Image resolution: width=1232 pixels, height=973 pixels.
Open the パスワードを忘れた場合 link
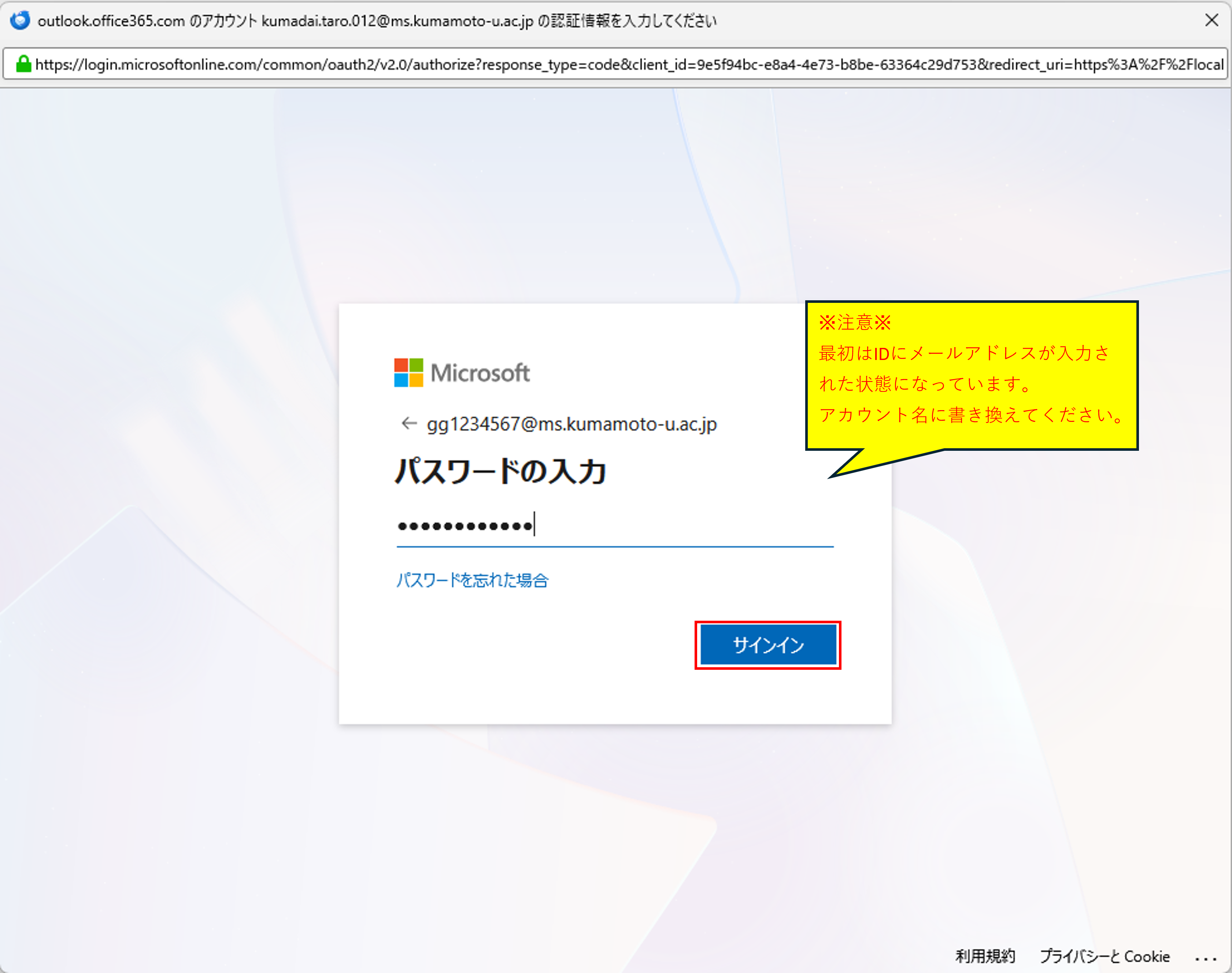coord(473,580)
